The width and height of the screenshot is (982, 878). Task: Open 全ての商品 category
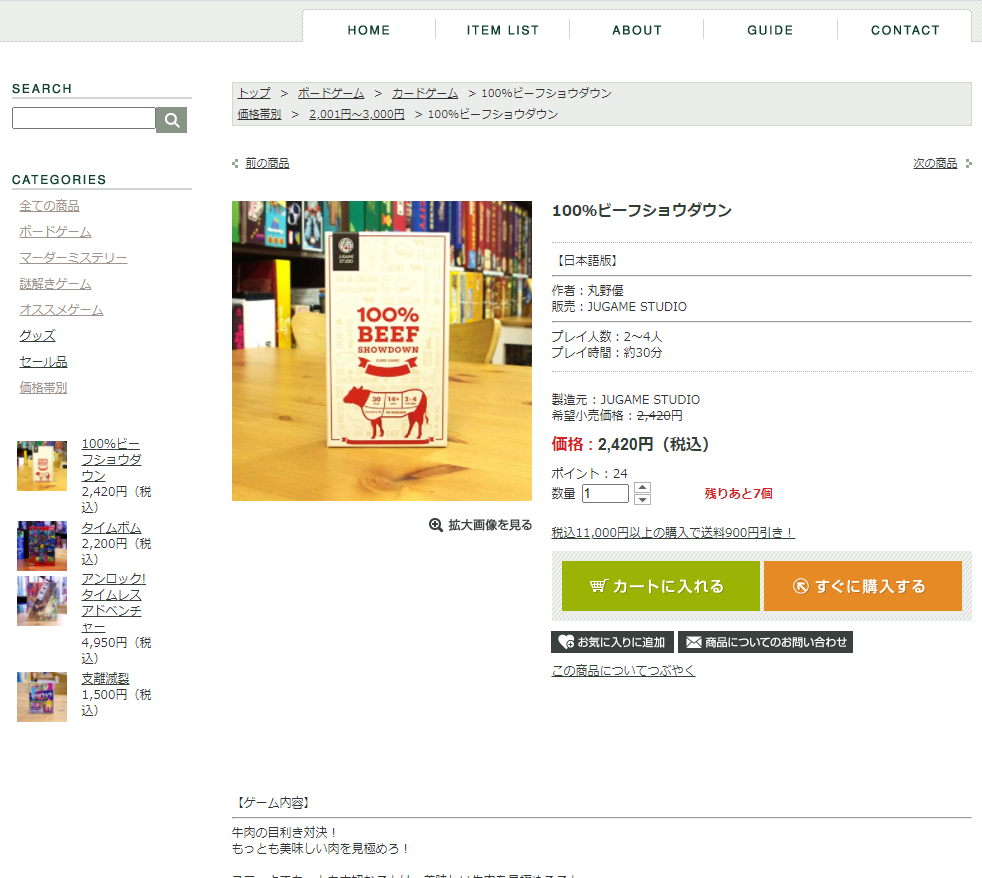coord(49,206)
